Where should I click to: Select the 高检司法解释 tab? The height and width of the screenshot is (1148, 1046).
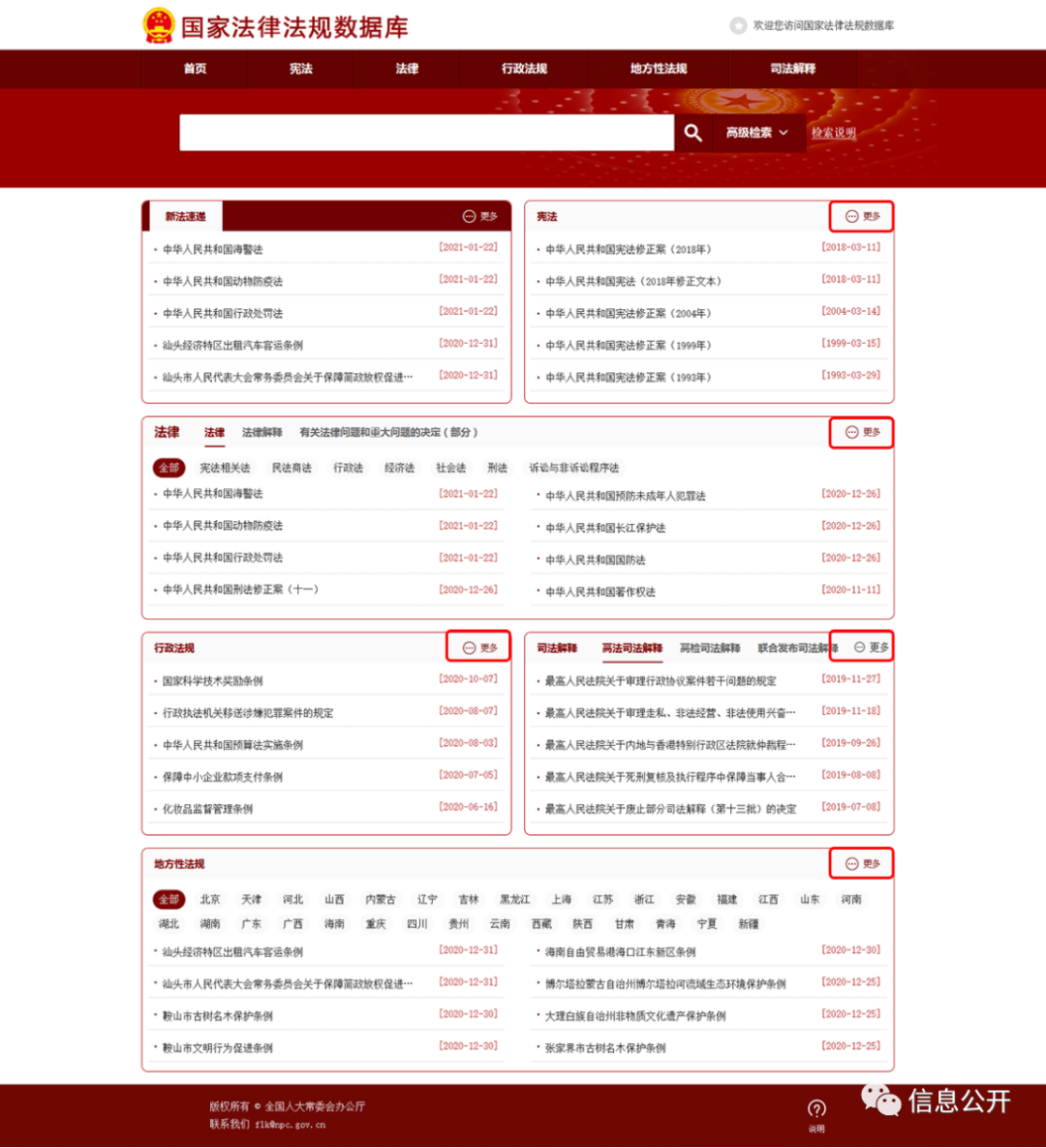(710, 648)
